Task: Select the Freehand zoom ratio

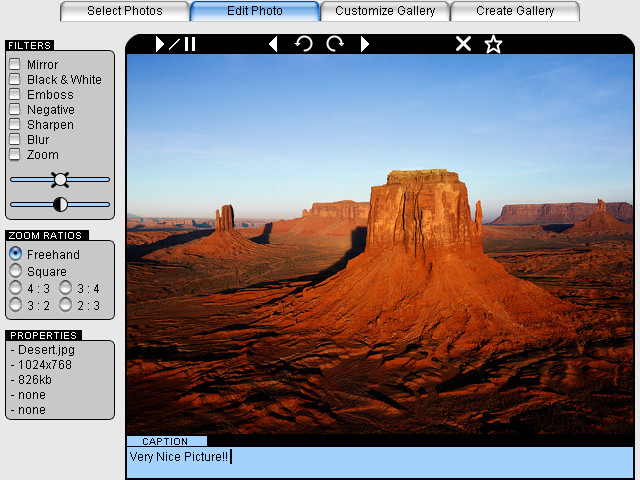Action: (16, 253)
